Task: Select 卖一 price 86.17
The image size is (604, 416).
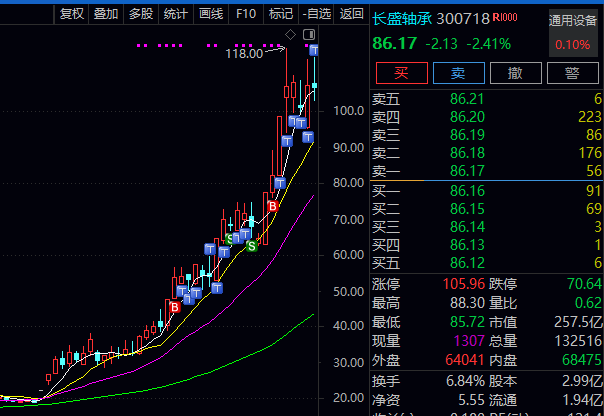Action: (467, 171)
